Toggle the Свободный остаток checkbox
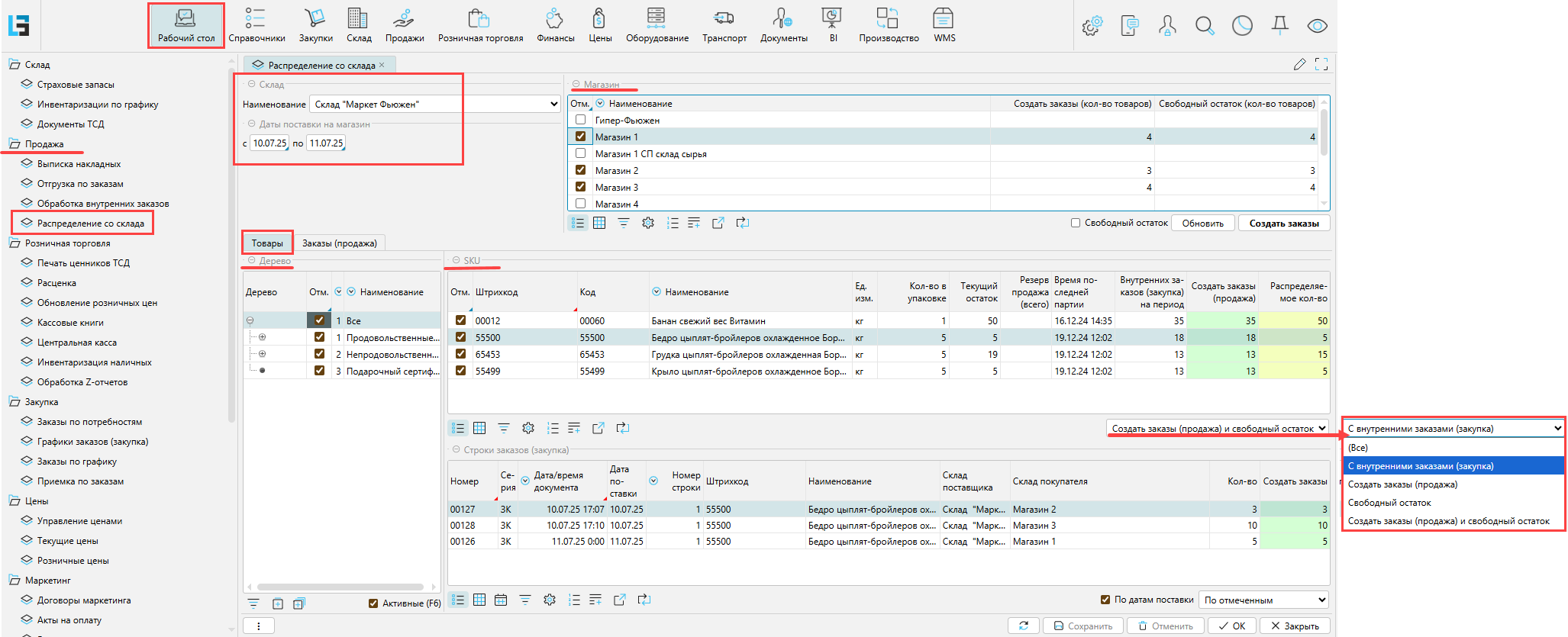 (1076, 223)
